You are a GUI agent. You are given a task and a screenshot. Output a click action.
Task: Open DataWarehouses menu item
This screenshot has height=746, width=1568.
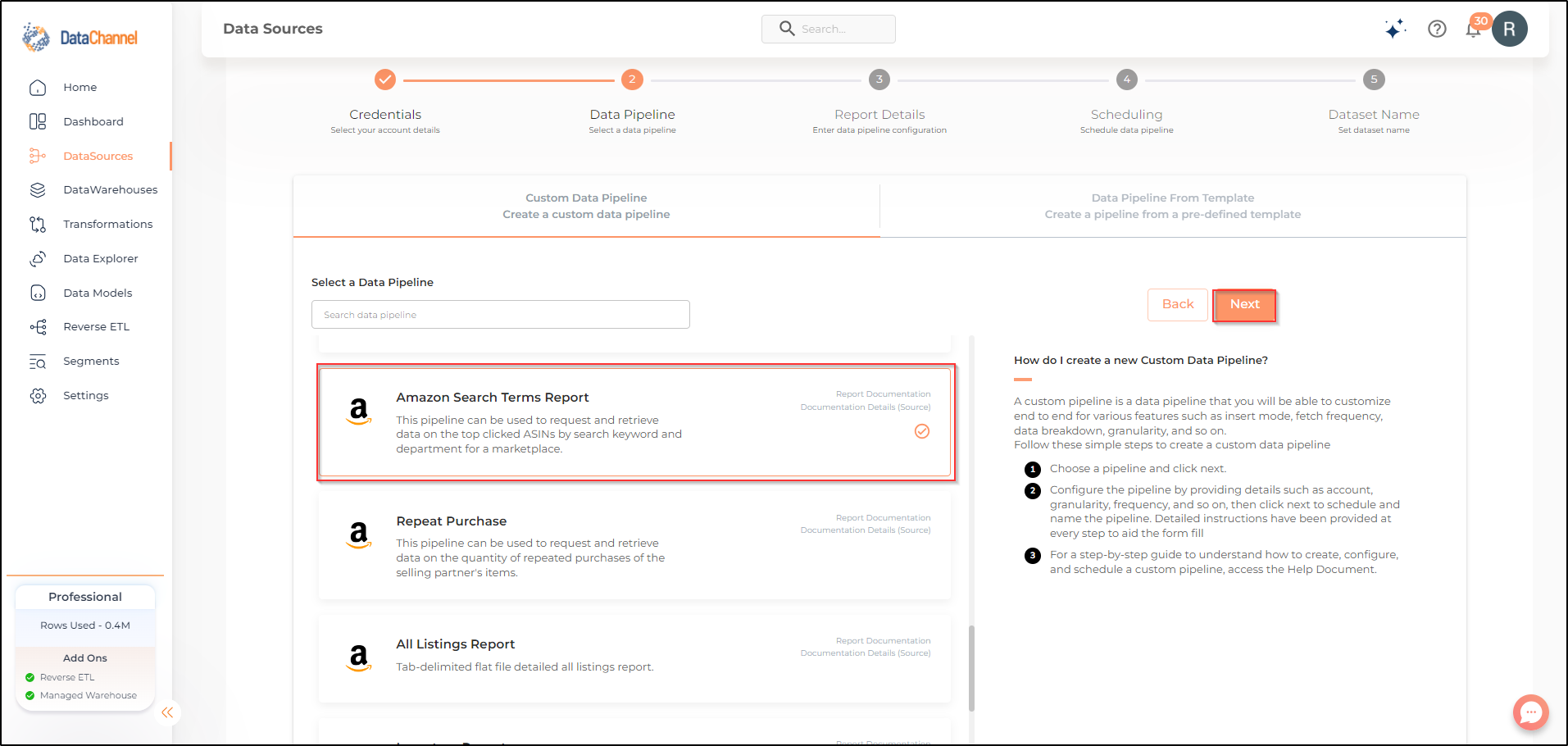[111, 190]
